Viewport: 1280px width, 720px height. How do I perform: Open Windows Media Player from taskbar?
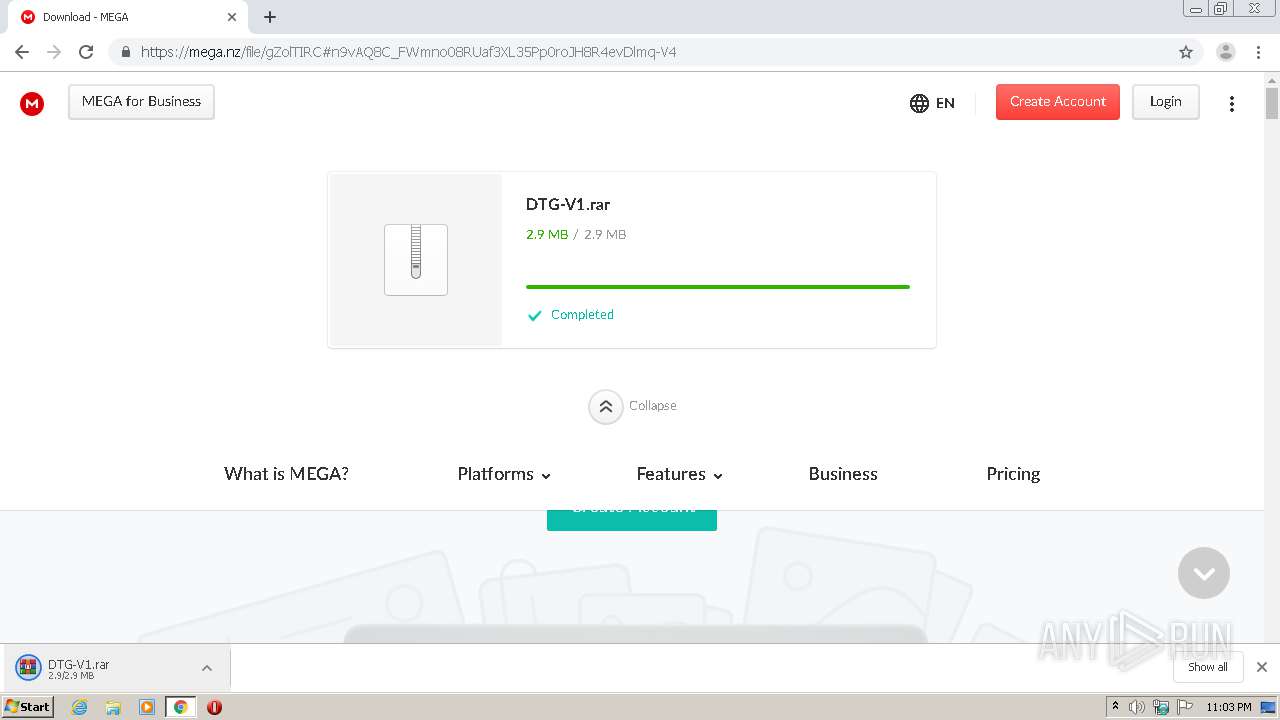coord(147,707)
